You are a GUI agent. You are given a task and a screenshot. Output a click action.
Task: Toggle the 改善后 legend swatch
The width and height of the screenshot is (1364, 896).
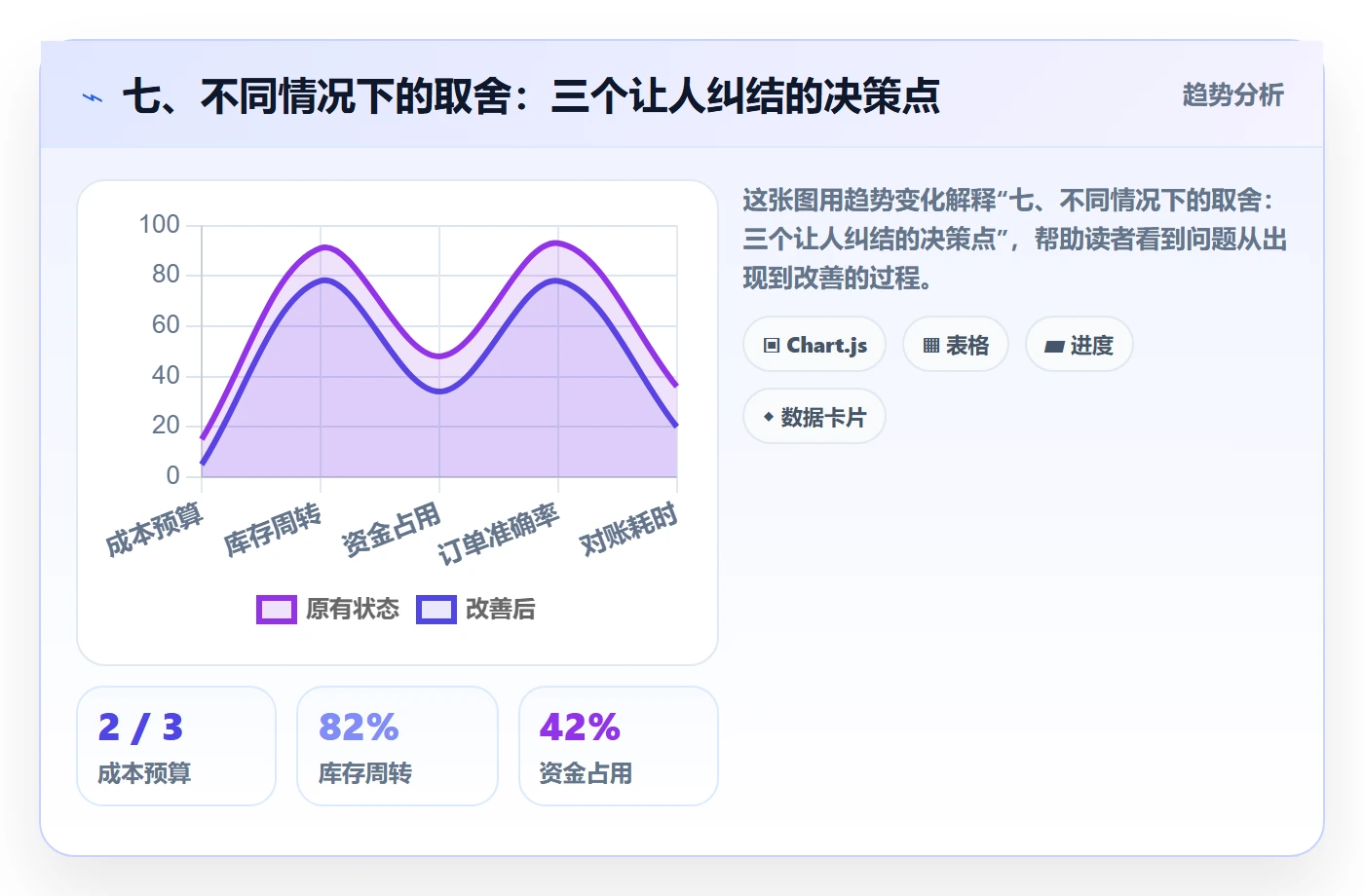pos(436,610)
